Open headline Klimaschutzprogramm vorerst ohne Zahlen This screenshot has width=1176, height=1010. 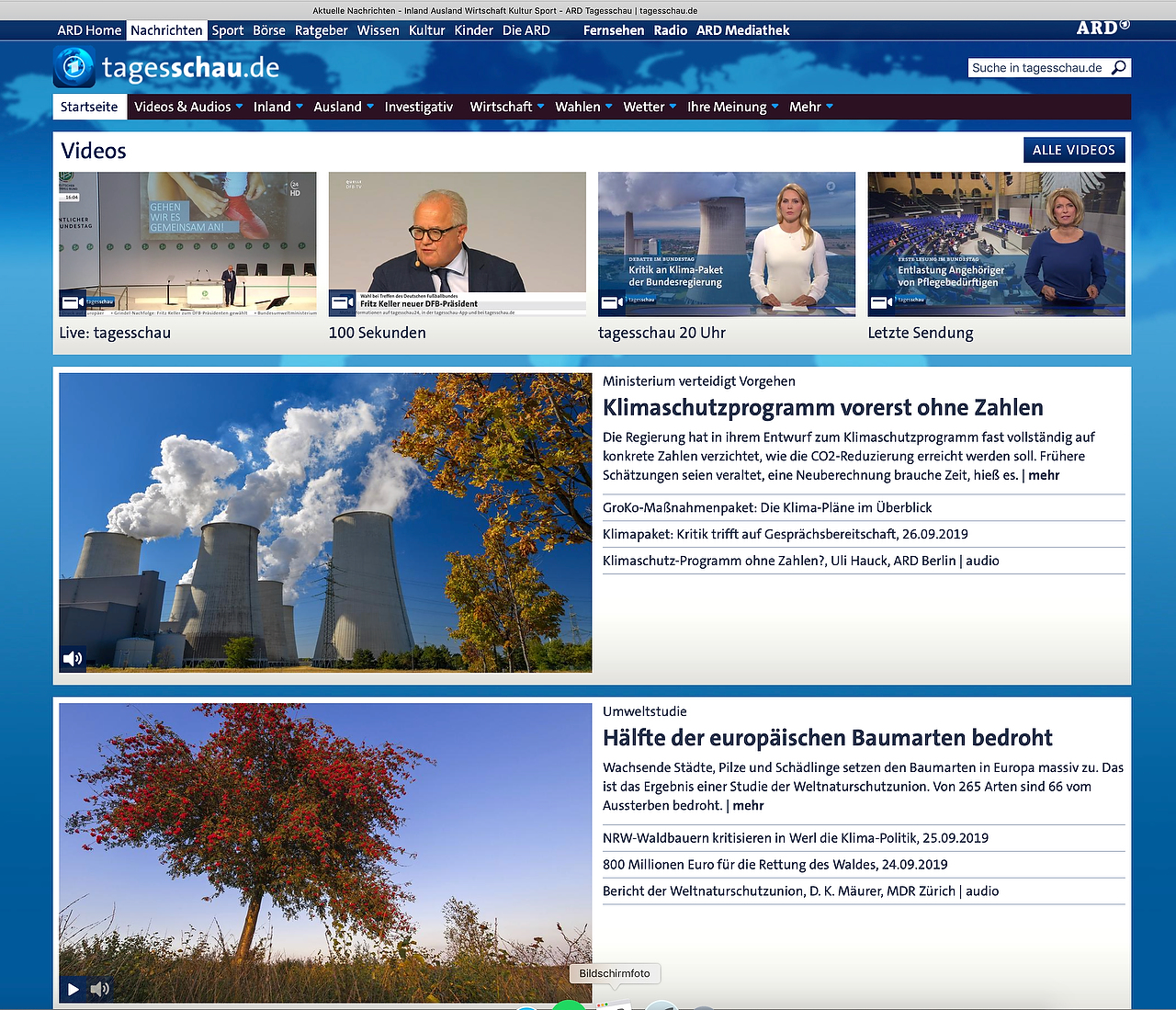point(823,407)
